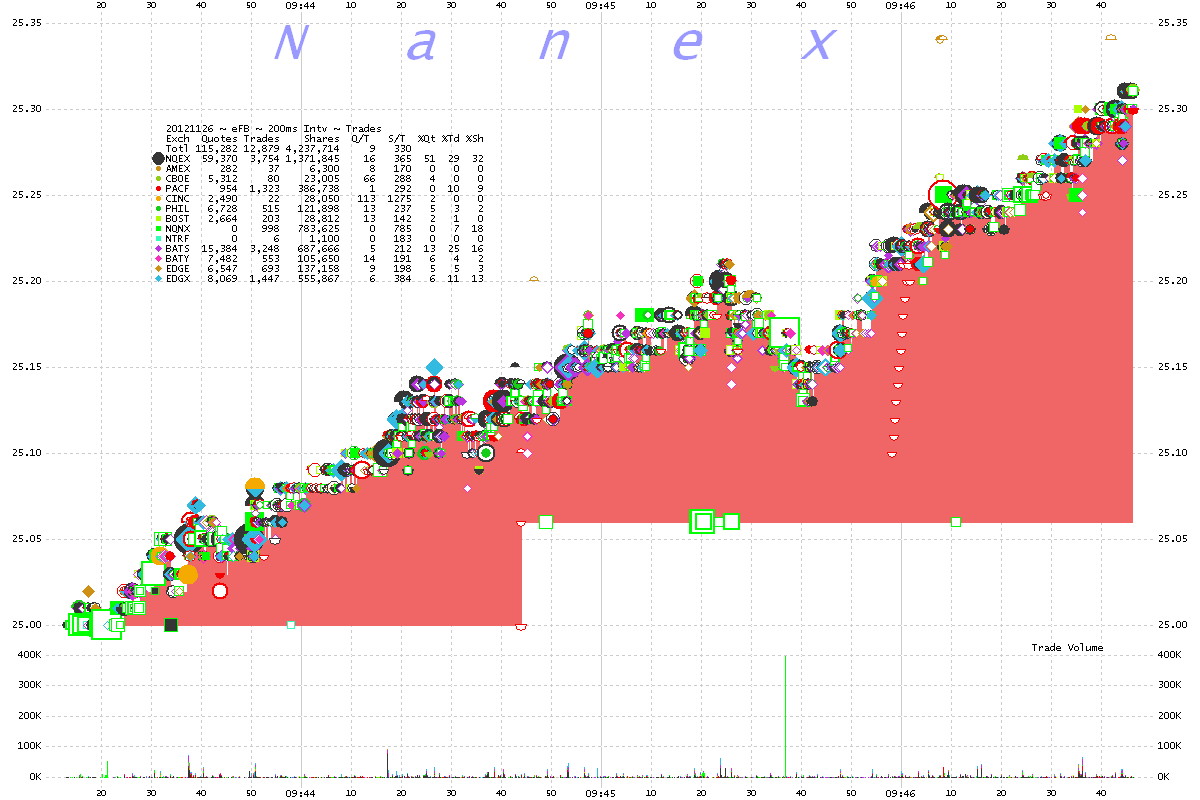Click NQNX shares value '783,625'
1200x800 pixels.
pyautogui.click(x=319, y=228)
